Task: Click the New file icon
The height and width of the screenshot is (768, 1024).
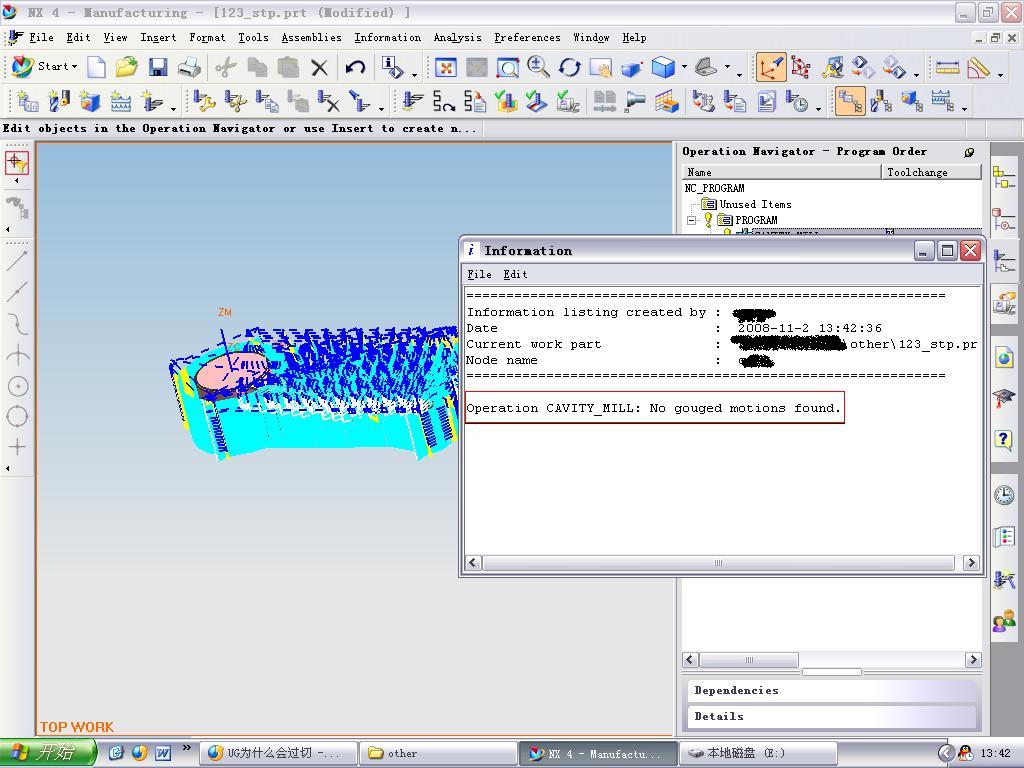Action: pyautogui.click(x=97, y=67)
